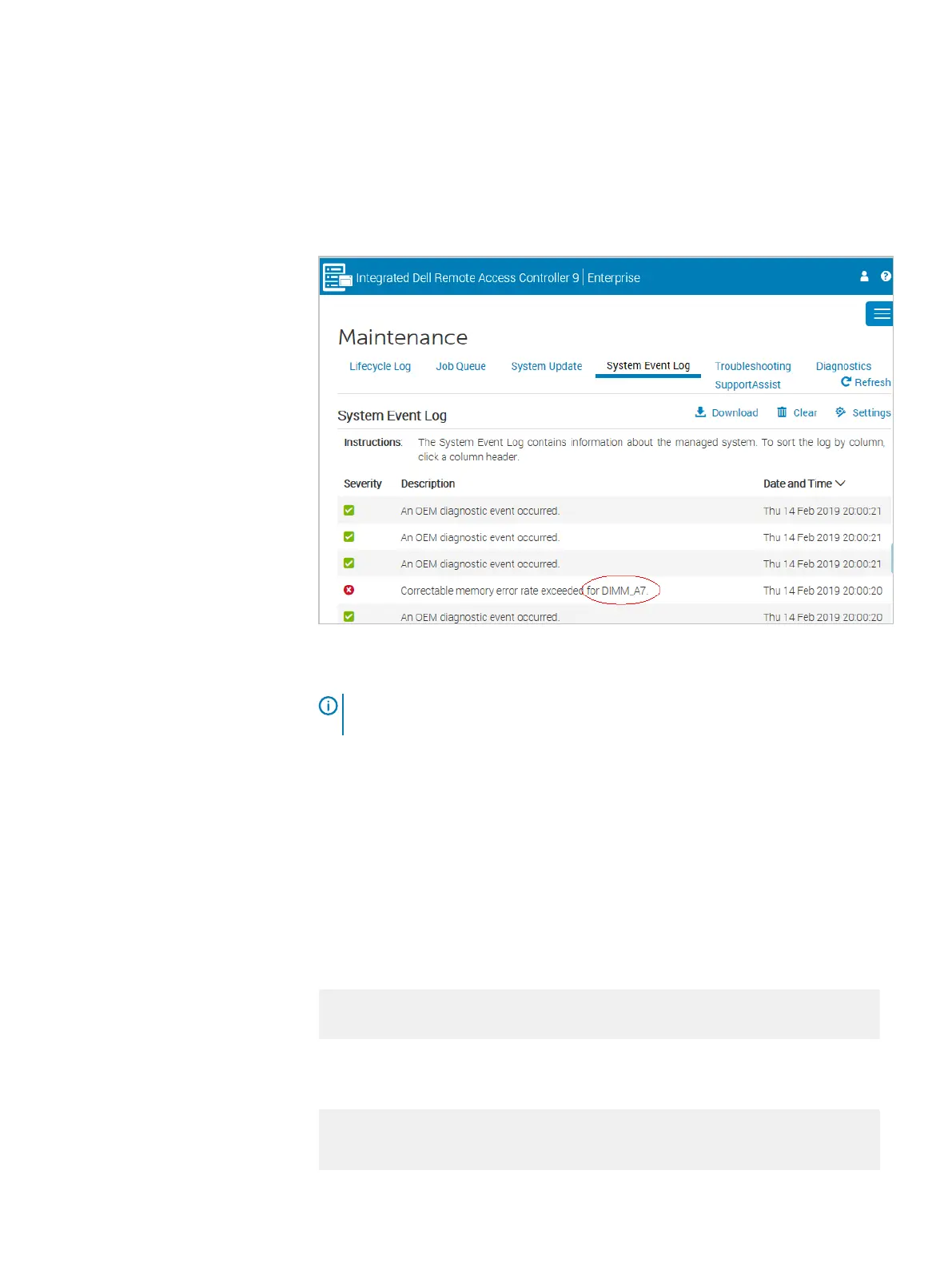The height and width of the screenshot is (1266, 952).
Task: Select the System Event Log tab
Action: (x=648, y=365)
